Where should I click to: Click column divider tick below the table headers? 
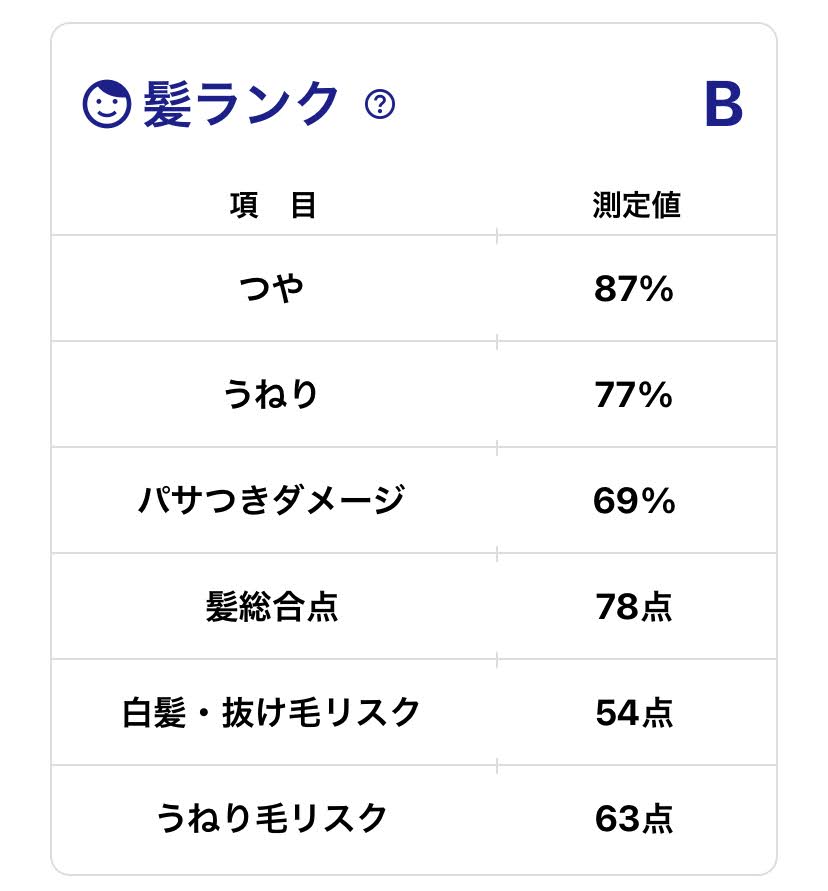[x=497, y=236]
